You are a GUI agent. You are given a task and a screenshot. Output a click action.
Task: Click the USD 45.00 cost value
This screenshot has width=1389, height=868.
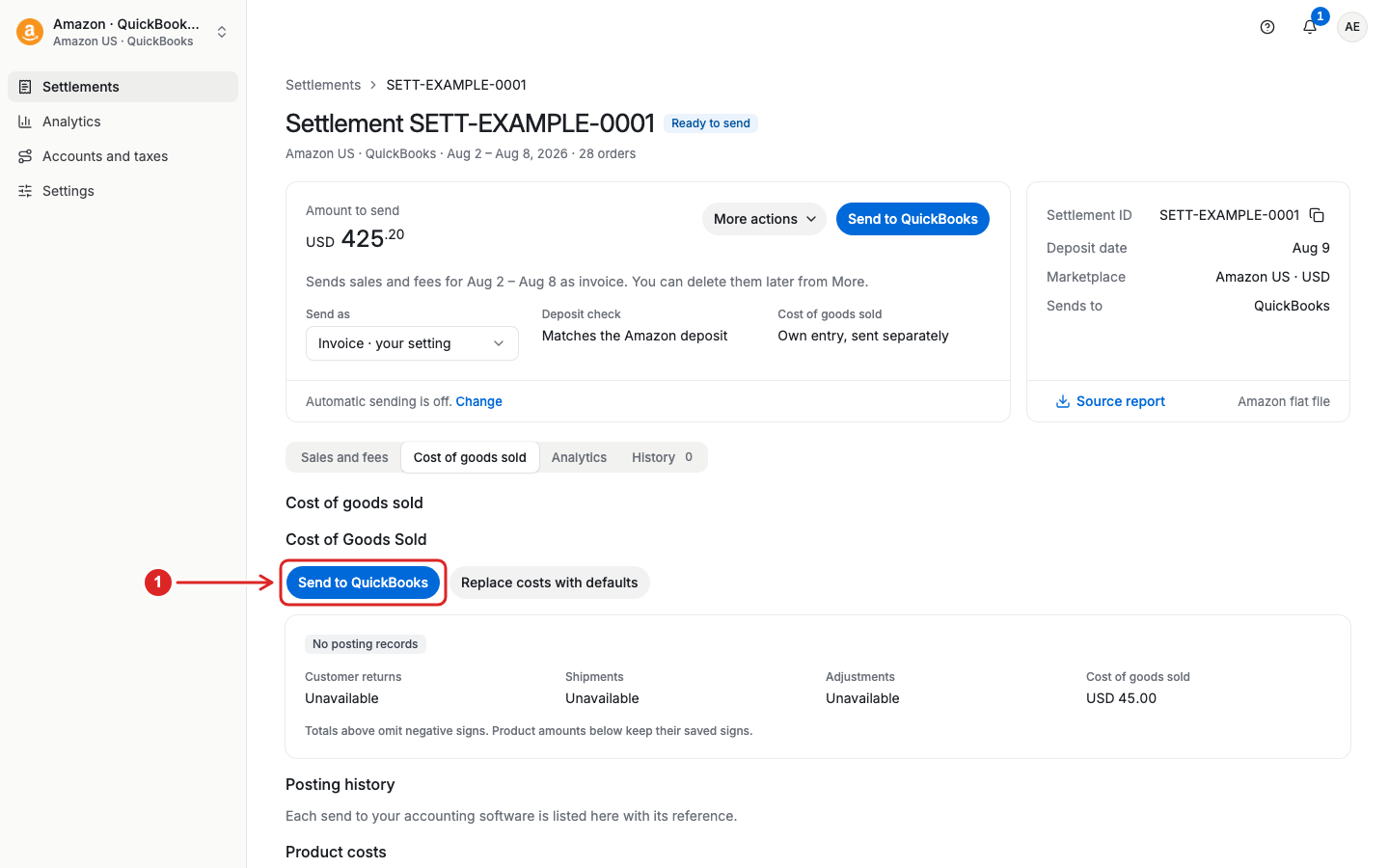point(1121,698)
